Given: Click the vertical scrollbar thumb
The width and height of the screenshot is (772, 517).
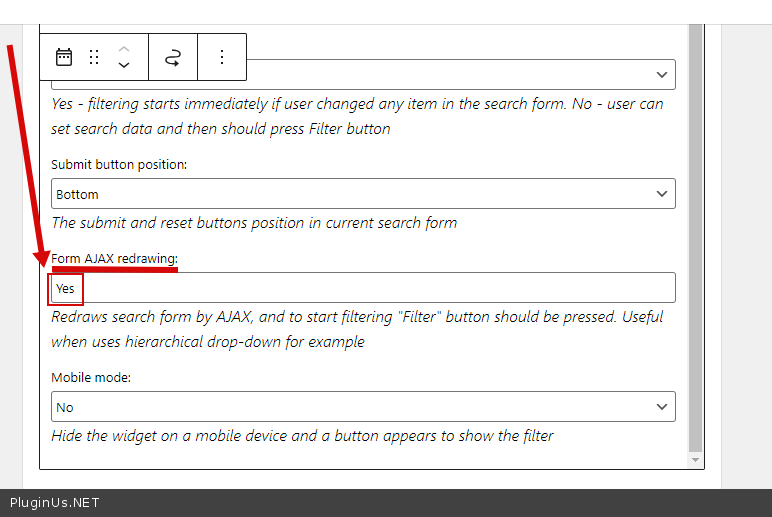Looking at the screenshot, I should tap(696, 240).
